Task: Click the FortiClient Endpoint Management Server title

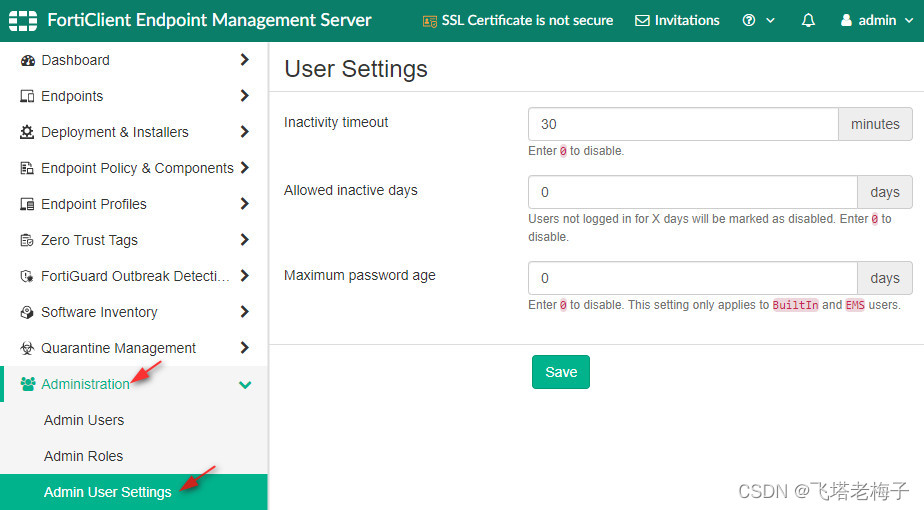Action: coord(209,21)
